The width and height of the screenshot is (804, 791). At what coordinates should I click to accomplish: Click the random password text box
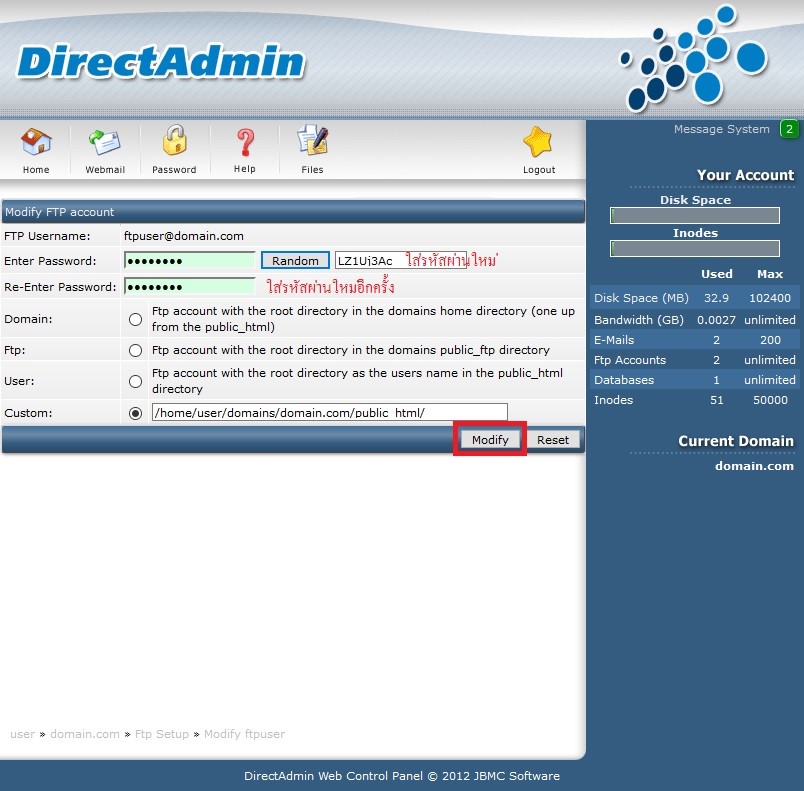[401, 260]
